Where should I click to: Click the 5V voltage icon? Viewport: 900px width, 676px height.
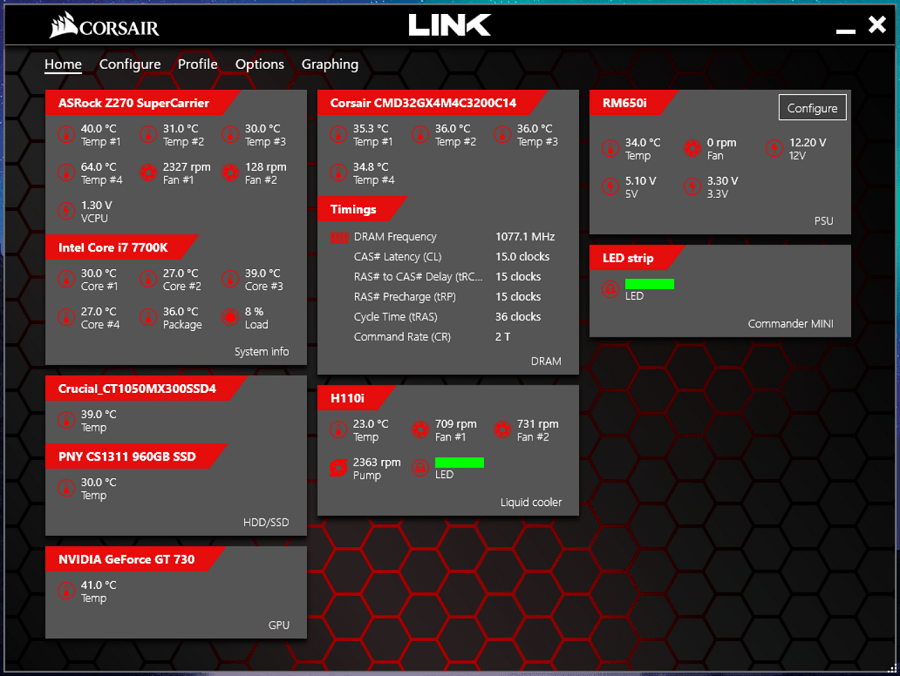611,187
